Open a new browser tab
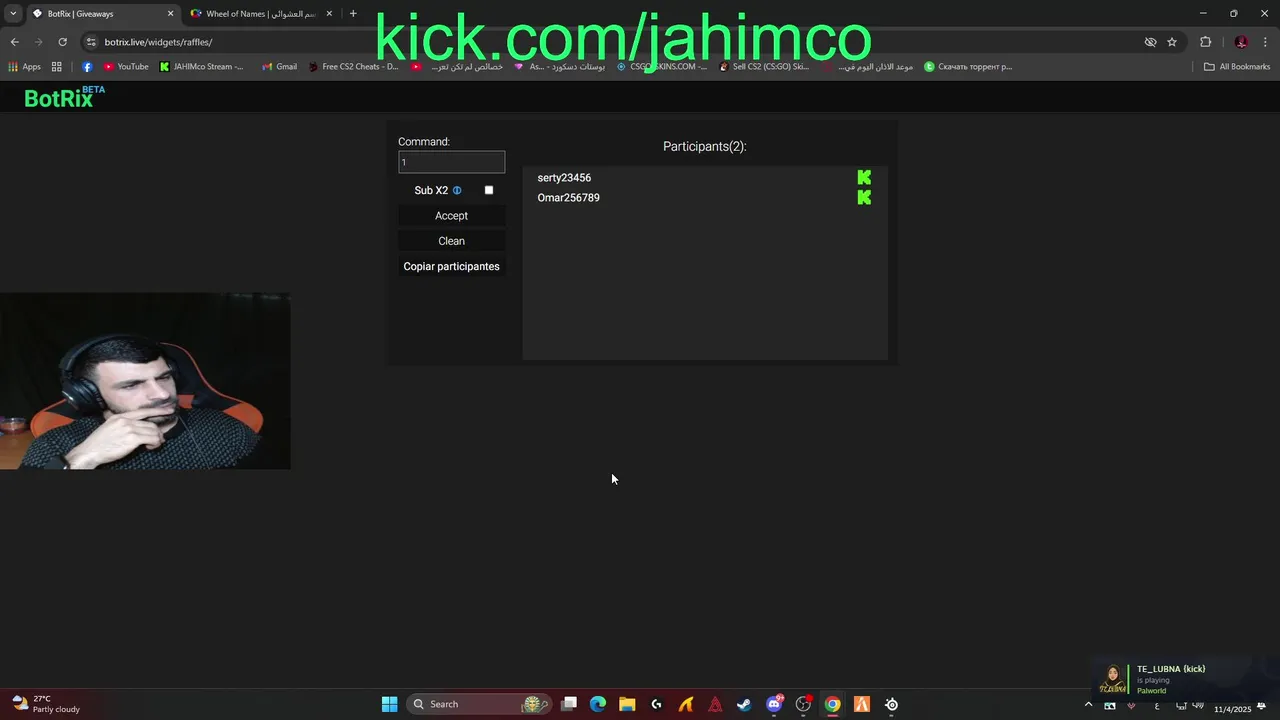The image size is (1280, 720). pyautogui.click(x=353, y=14)
